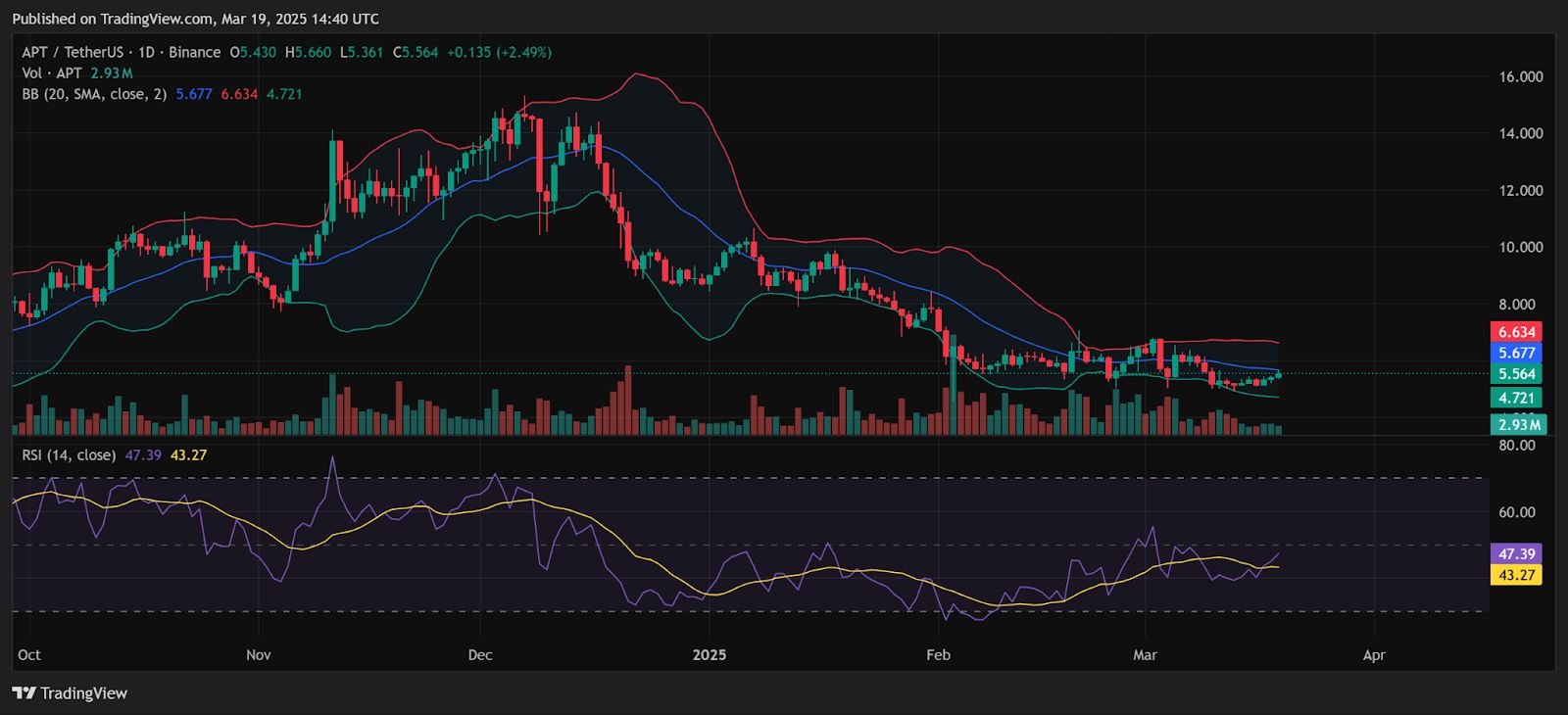Select the RSI (14, close) indicator legend

tap(69, 455)
